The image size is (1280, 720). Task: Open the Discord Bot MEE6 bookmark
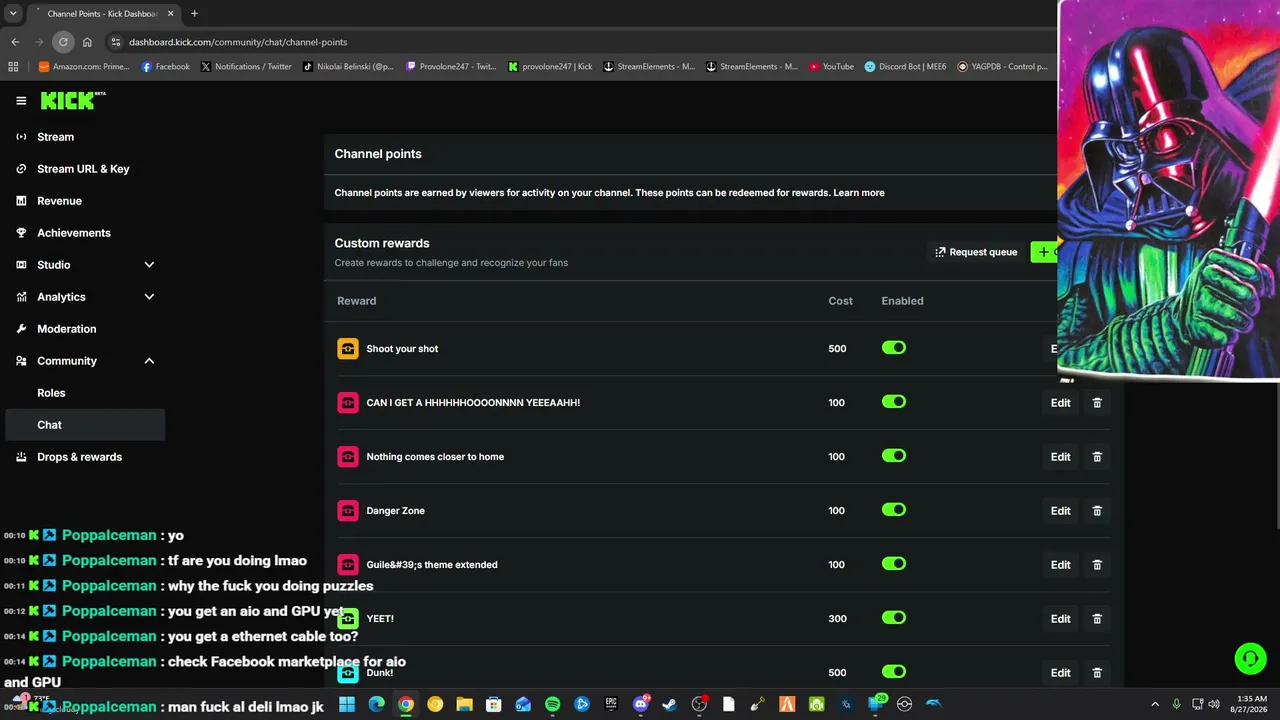(x=905, y=67)
